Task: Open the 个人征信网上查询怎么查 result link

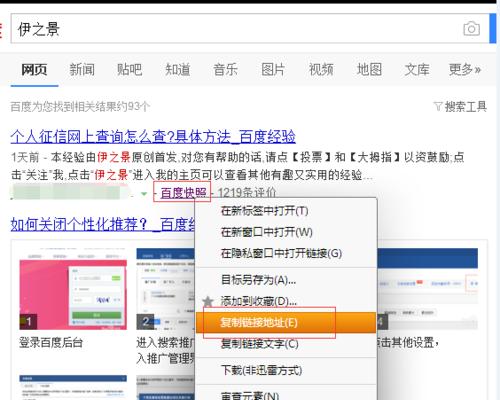Action: tap(153, 137)
